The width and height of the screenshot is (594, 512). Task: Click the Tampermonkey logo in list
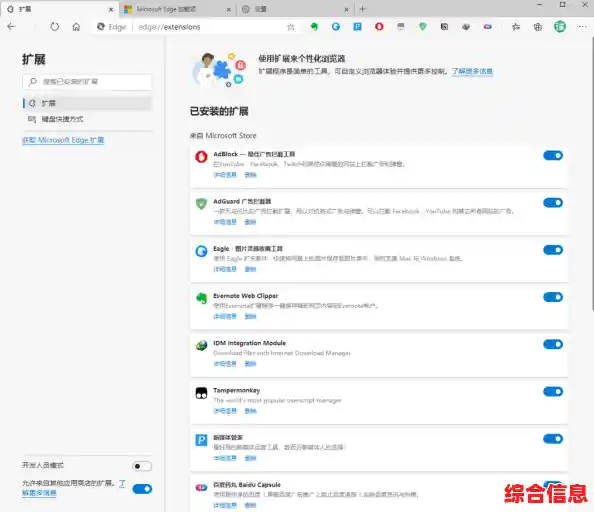(201, 393)
